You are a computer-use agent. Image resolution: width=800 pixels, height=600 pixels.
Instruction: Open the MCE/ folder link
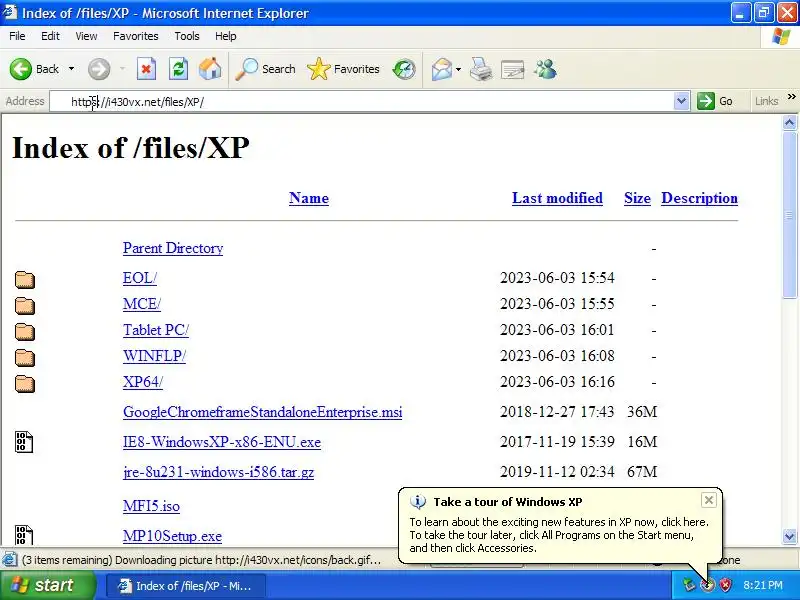[x=142, y=304]
